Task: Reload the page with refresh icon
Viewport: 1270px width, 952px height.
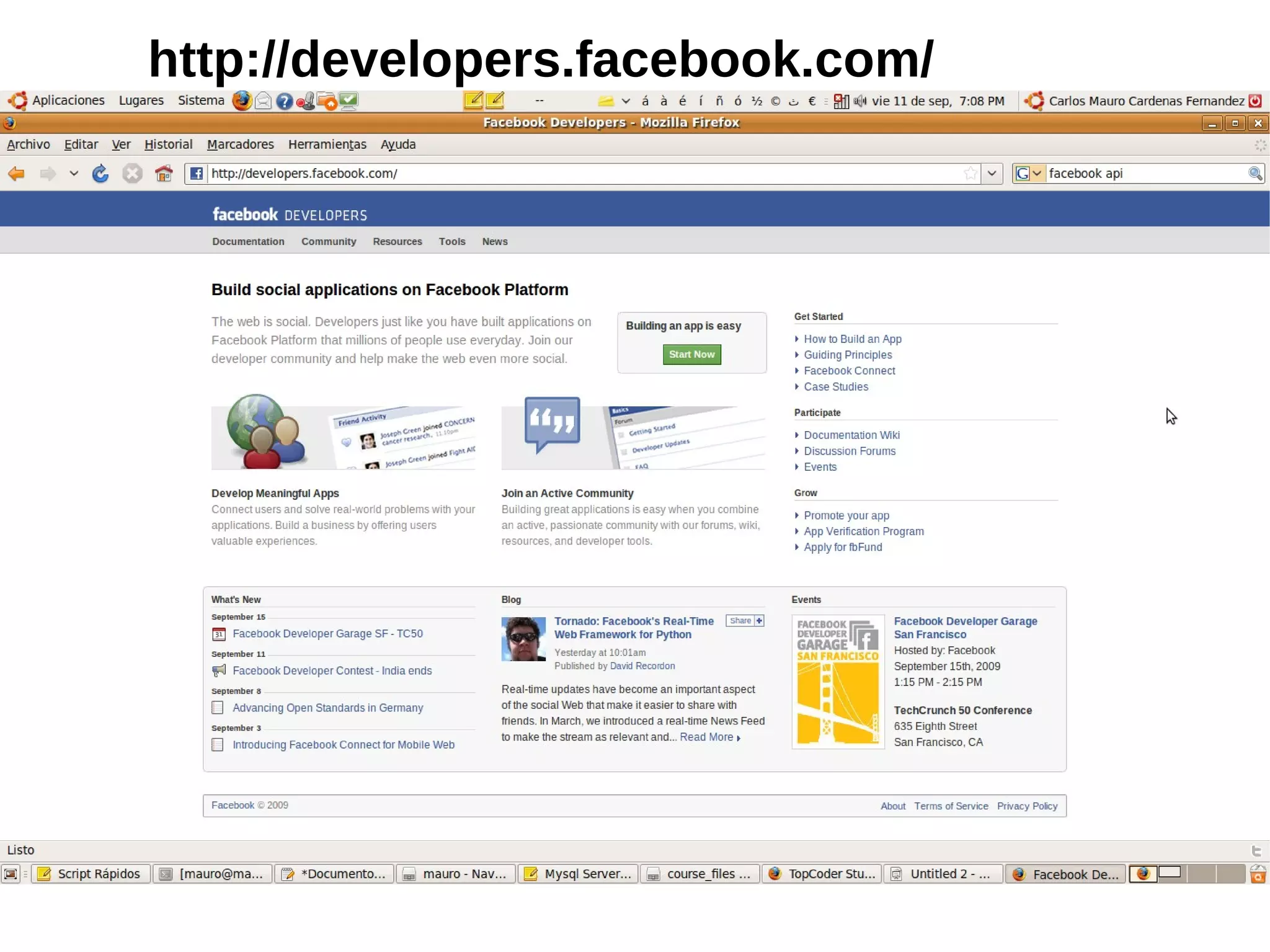Action: [100, 174]
